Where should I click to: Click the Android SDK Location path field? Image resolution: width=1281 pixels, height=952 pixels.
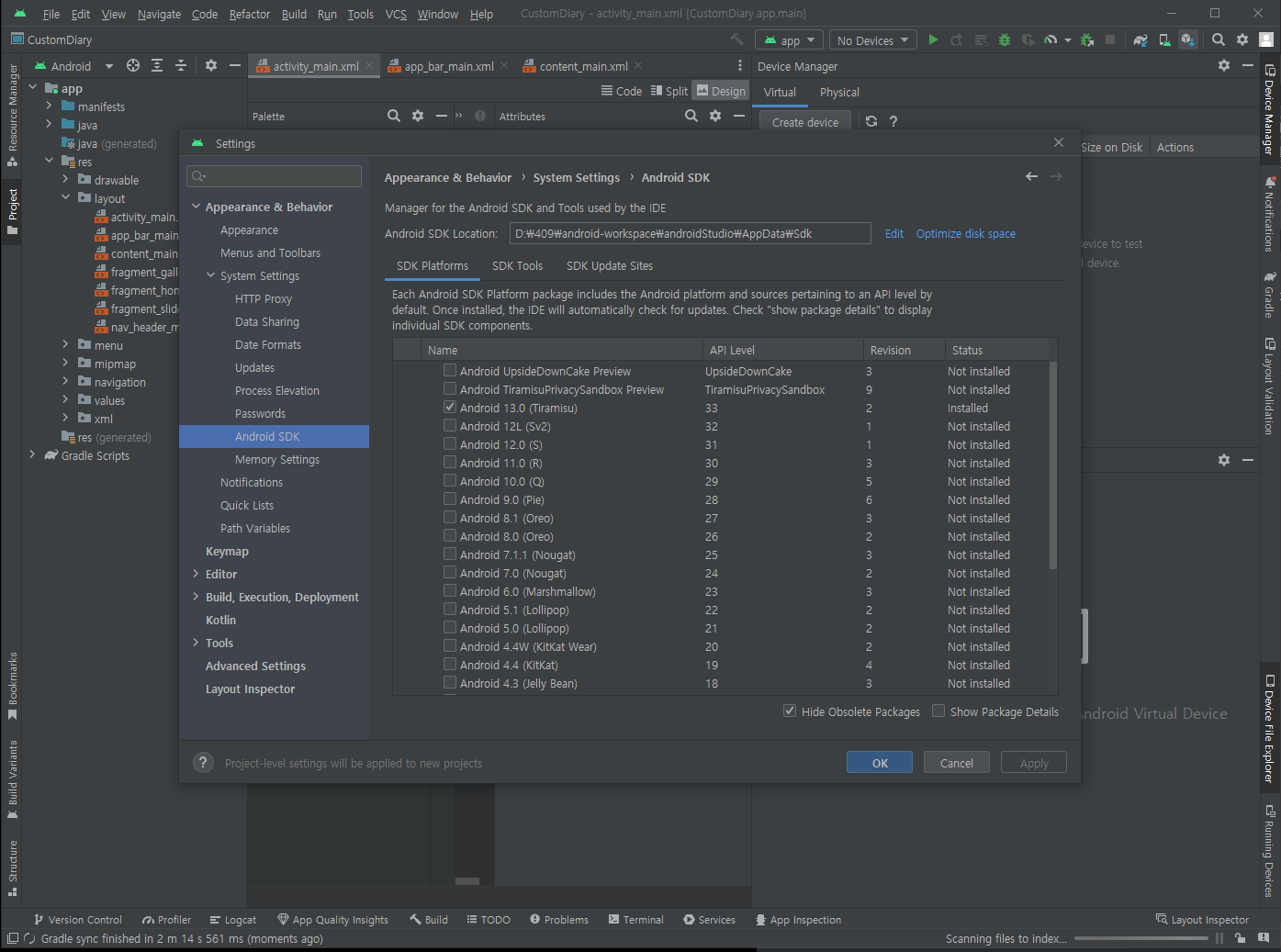point(690,233)
